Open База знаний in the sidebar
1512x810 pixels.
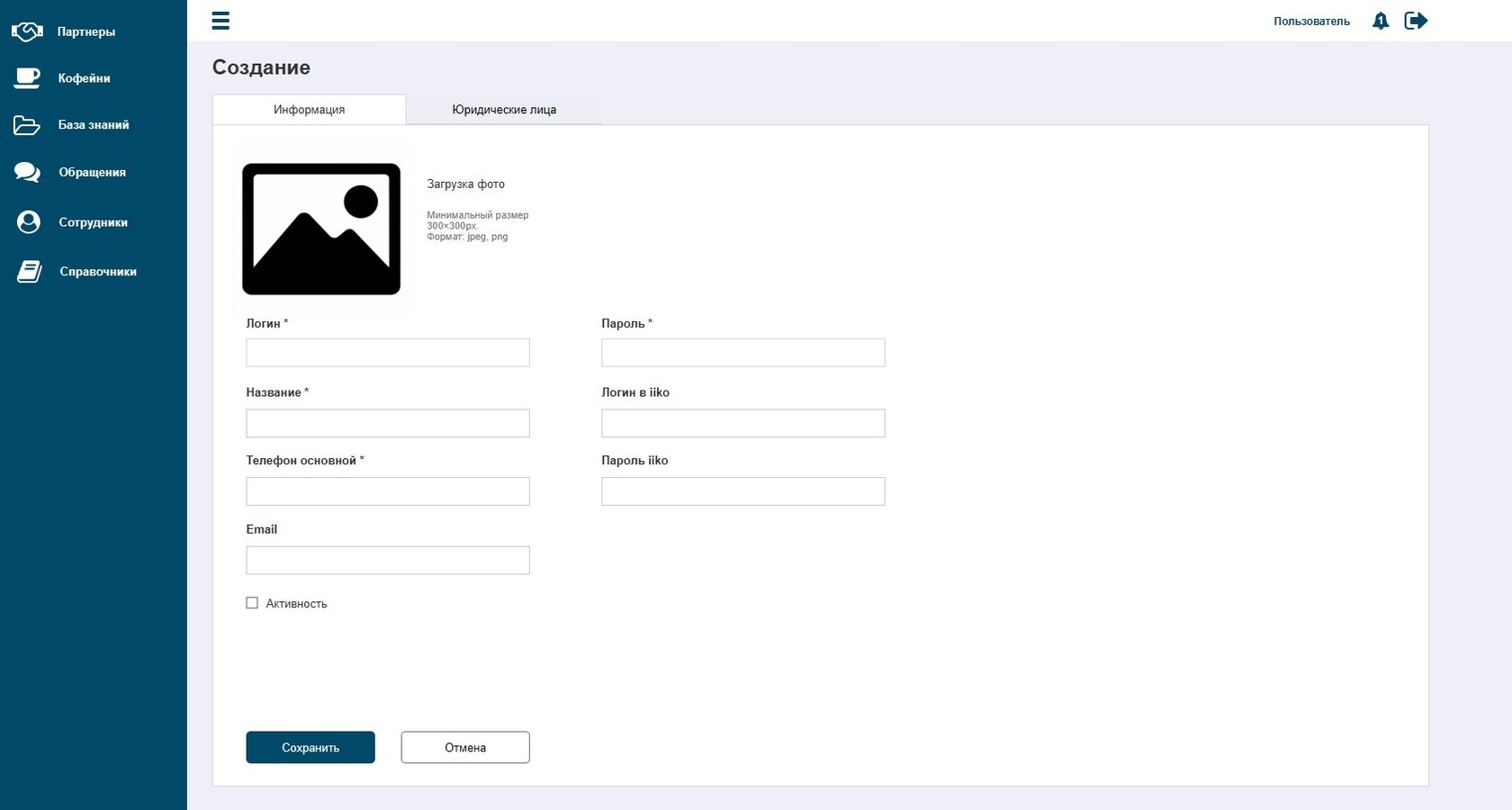[94, 125]
